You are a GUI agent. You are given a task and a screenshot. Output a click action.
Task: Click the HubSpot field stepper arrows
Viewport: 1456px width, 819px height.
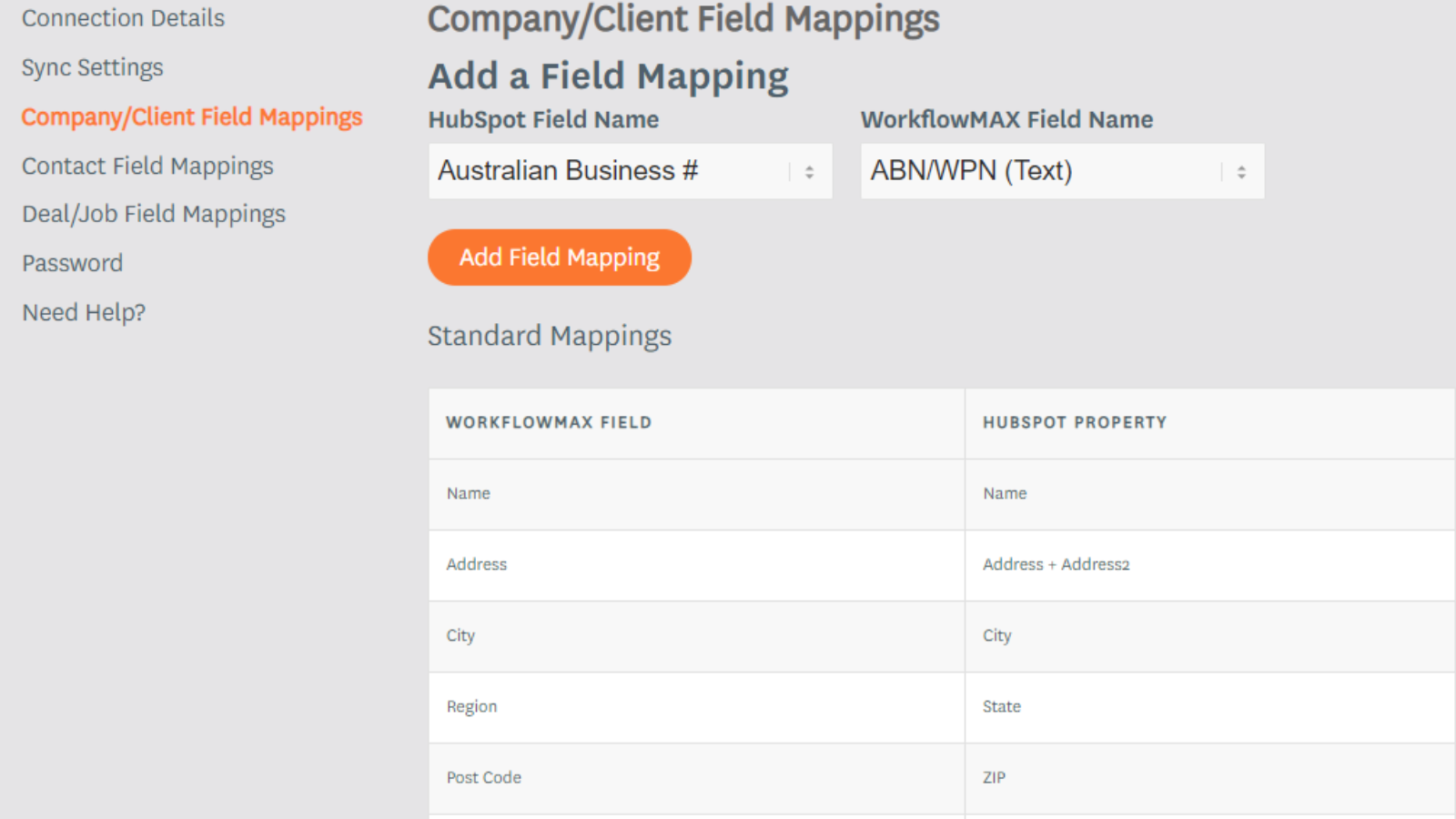(x=808, y=170)
